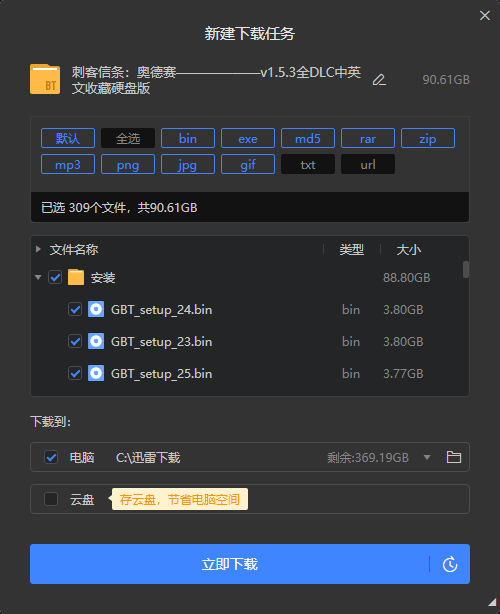This screenshot has width=500, height=614.
Task: Click the resize grip at dialog corner
Action: click(x=492, y=602)
